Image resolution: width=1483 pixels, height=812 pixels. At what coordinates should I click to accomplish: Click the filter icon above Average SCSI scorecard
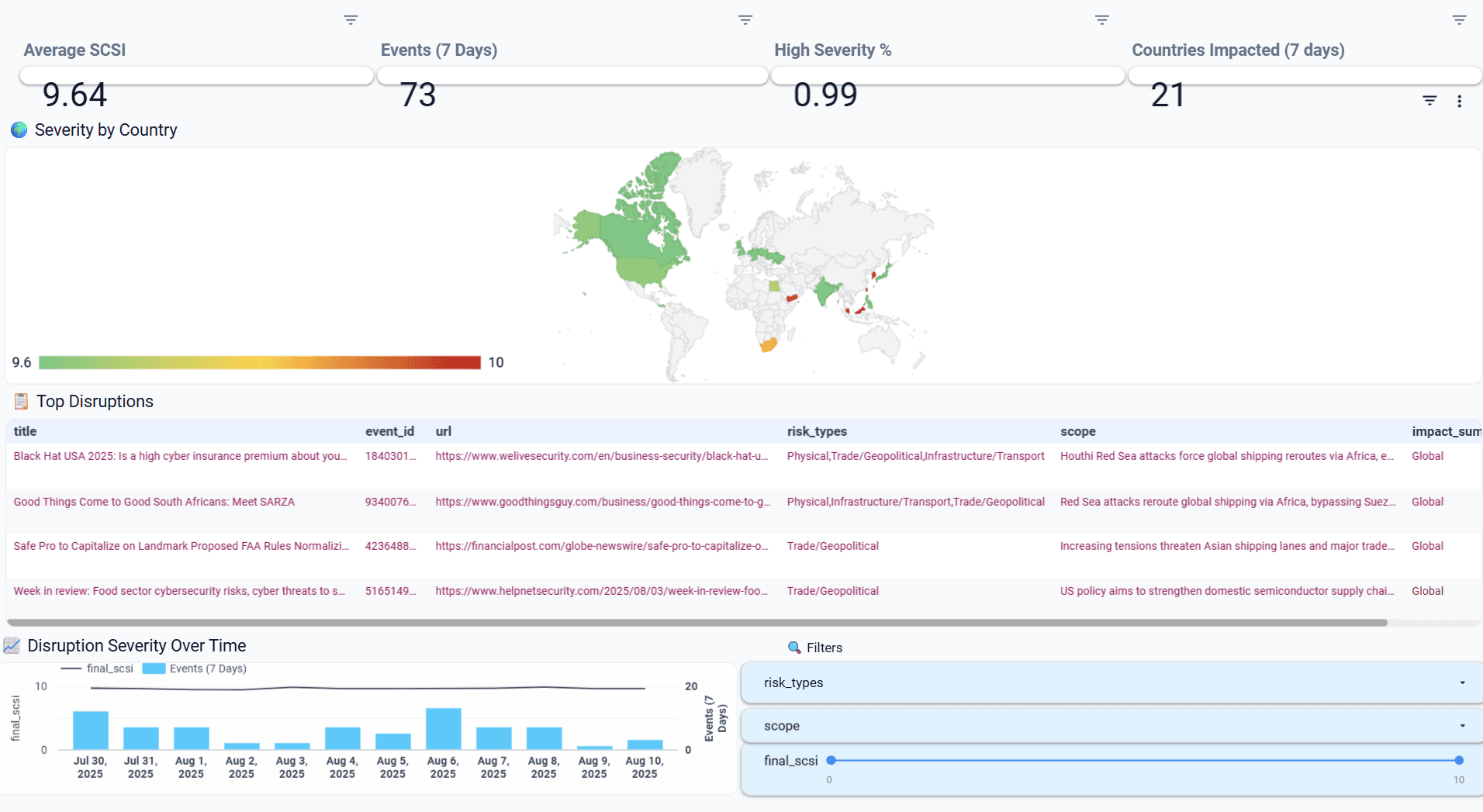(x=351, y=19)
